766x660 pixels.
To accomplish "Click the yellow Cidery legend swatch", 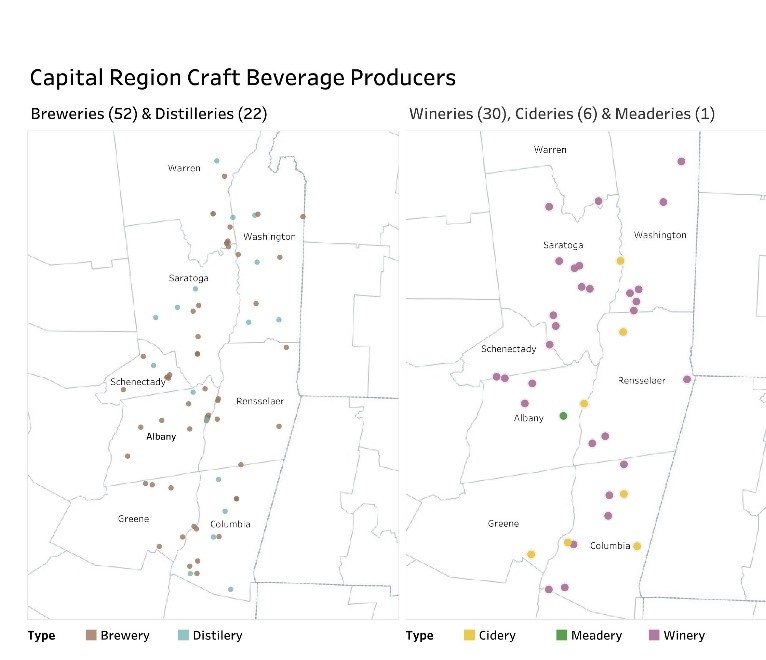I will pos(468,635).
